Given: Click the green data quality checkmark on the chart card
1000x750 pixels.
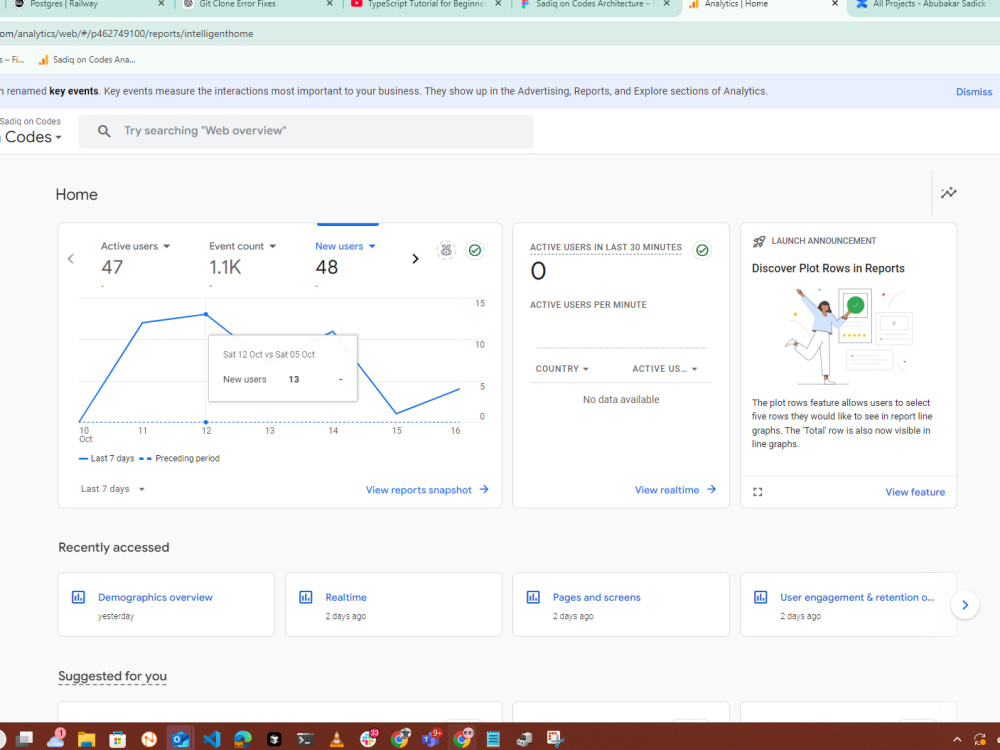Looking at the screenshot, I should pyautogui.click(x=474, y=250).
